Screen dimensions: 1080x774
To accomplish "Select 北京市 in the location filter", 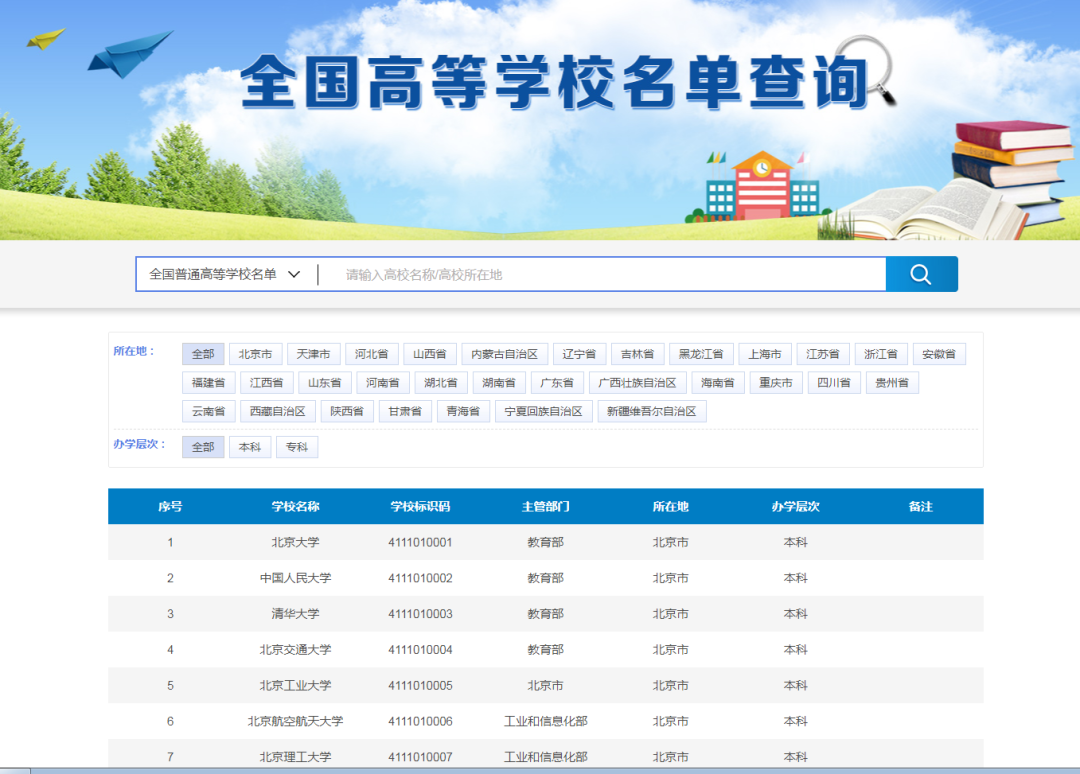I will pyautogui.click(x=255, y=353).
